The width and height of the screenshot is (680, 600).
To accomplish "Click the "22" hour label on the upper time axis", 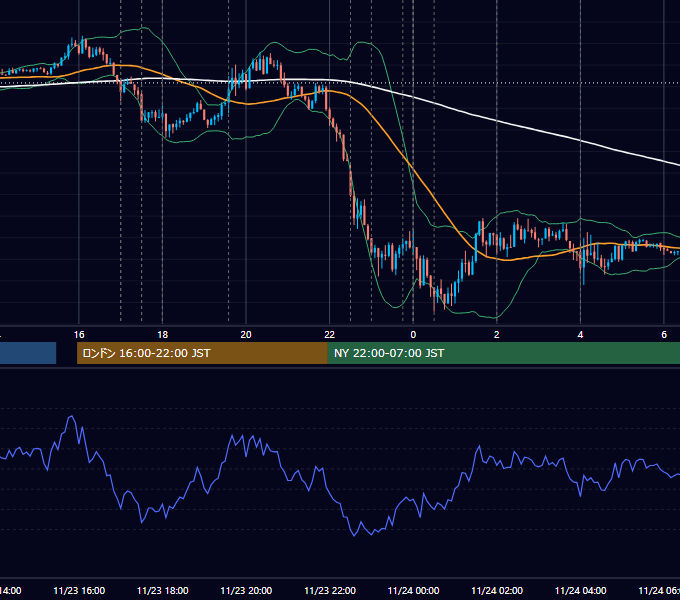I will (330, 335).
